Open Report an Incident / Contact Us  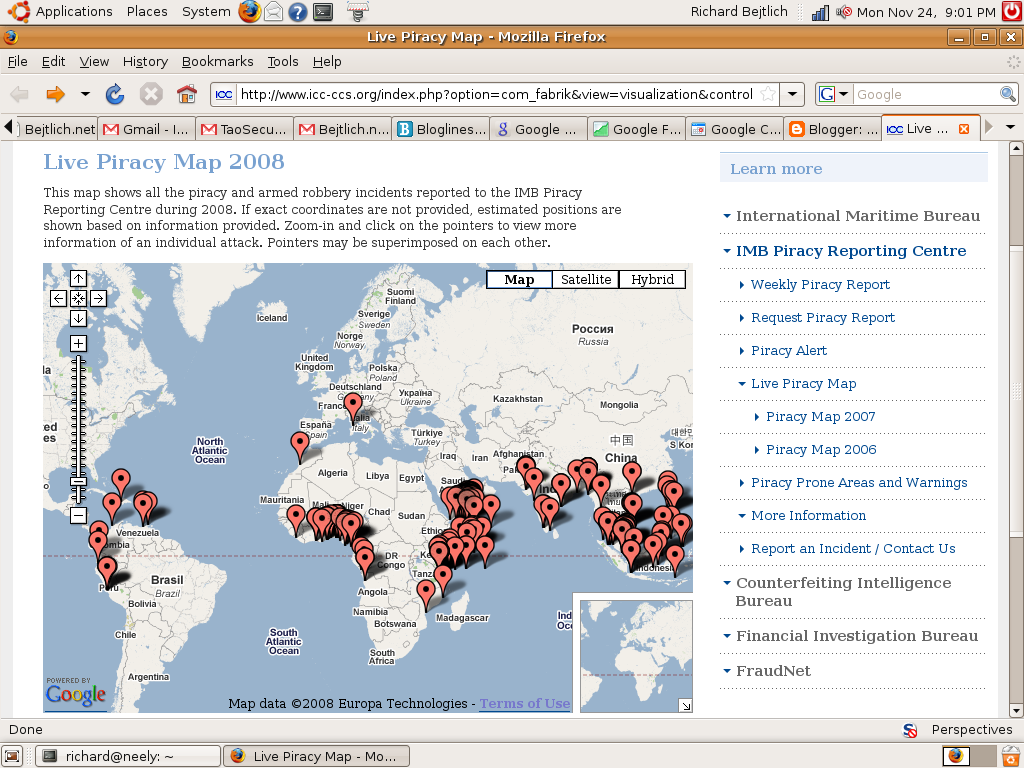pyautogui.click(x=853, y=549)
